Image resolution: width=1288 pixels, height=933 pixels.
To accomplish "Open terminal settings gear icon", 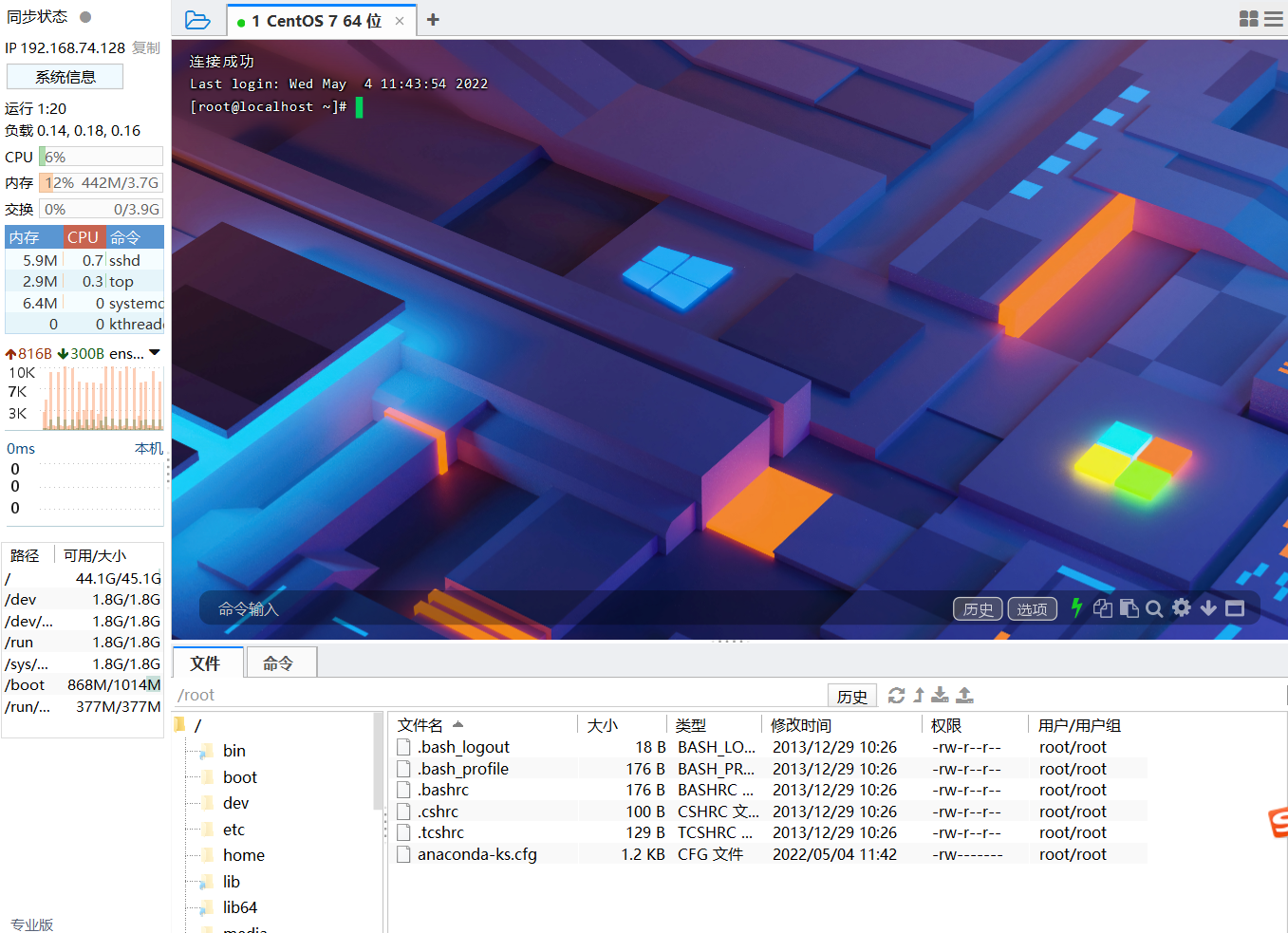I will point(1182,607).
